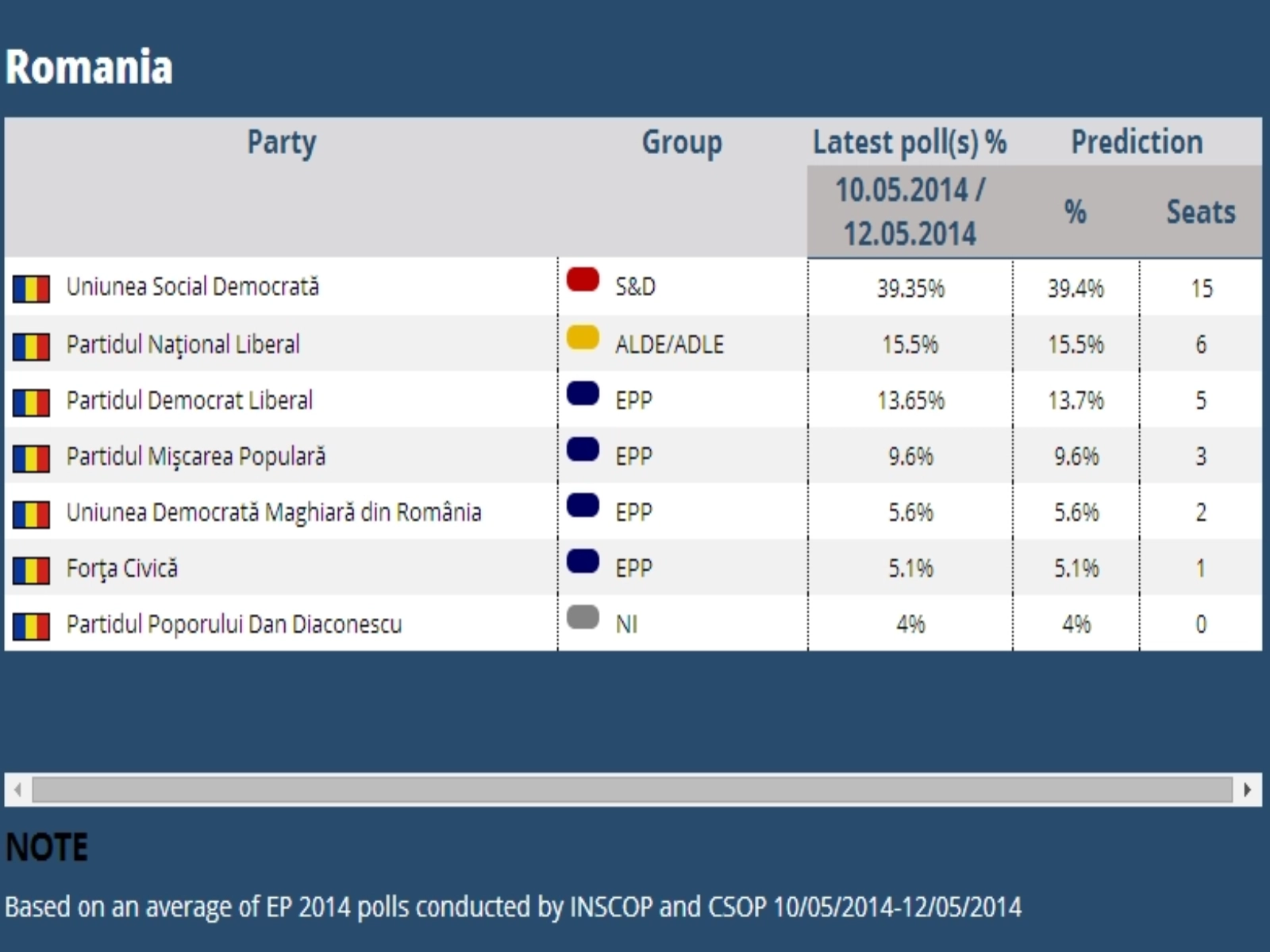Click the flag icon beside Partidul Național Liberal
Image resolution: width=1270 pixels, height=952 pixels.
click(31, 346)
